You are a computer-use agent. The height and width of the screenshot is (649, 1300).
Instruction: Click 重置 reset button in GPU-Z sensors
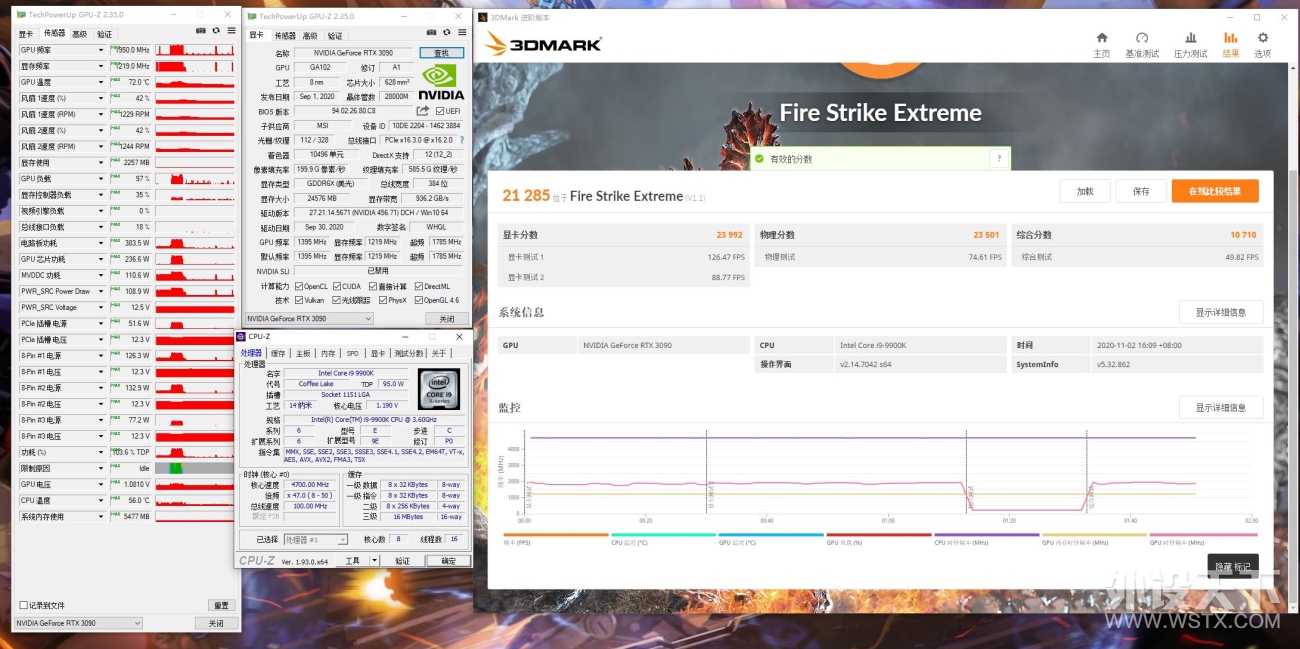[222, 605]
